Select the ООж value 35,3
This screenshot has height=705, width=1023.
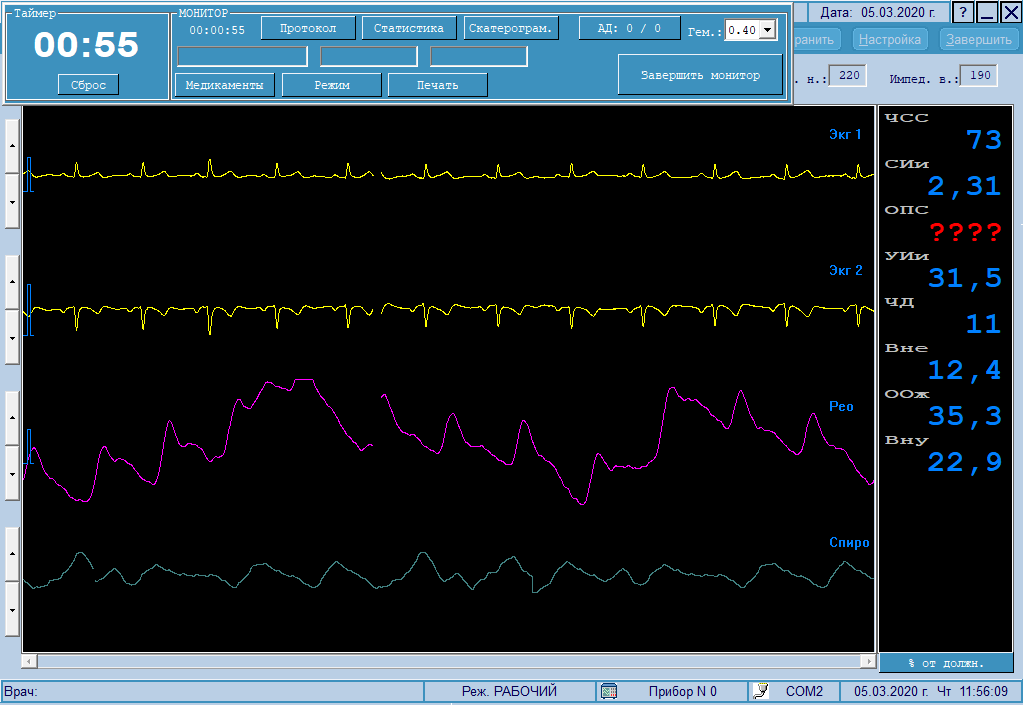[964, 416]
